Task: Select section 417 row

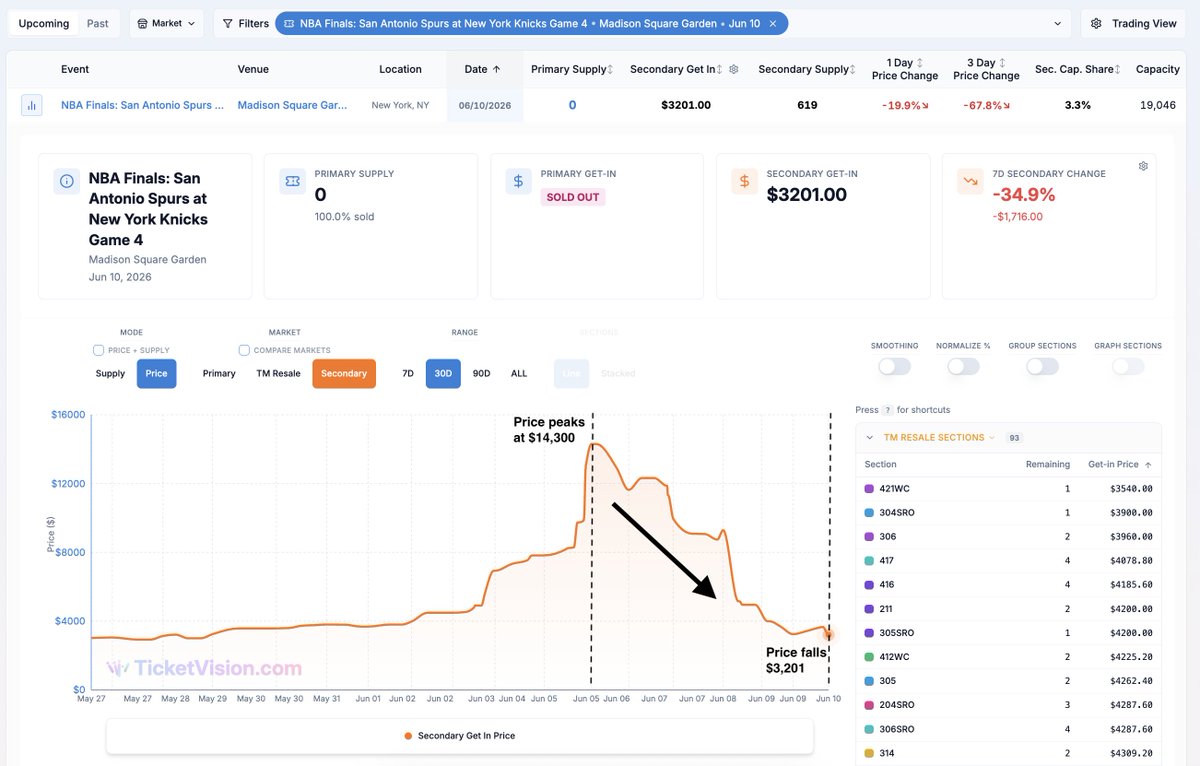Action: pyautogui.click(x=1008, y=561)
